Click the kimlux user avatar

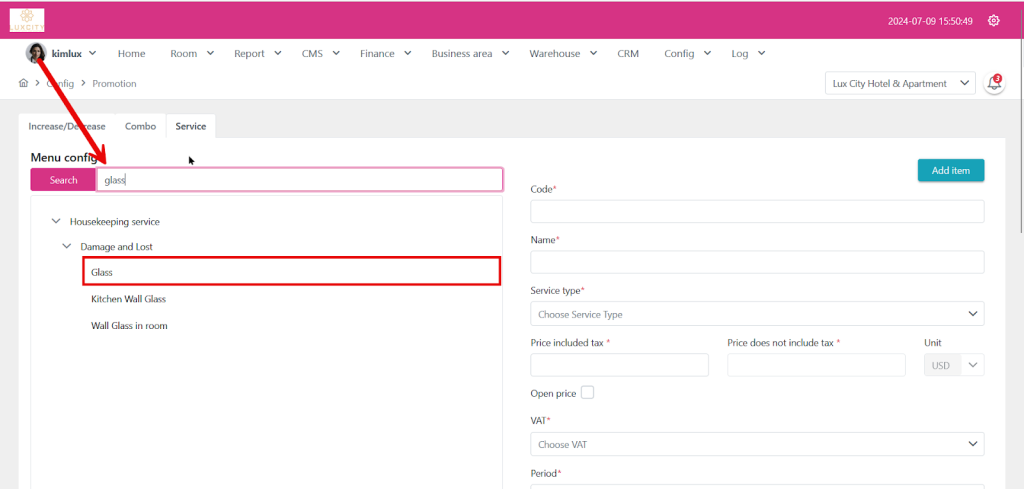pyautogui.click(x=36, y=53)
